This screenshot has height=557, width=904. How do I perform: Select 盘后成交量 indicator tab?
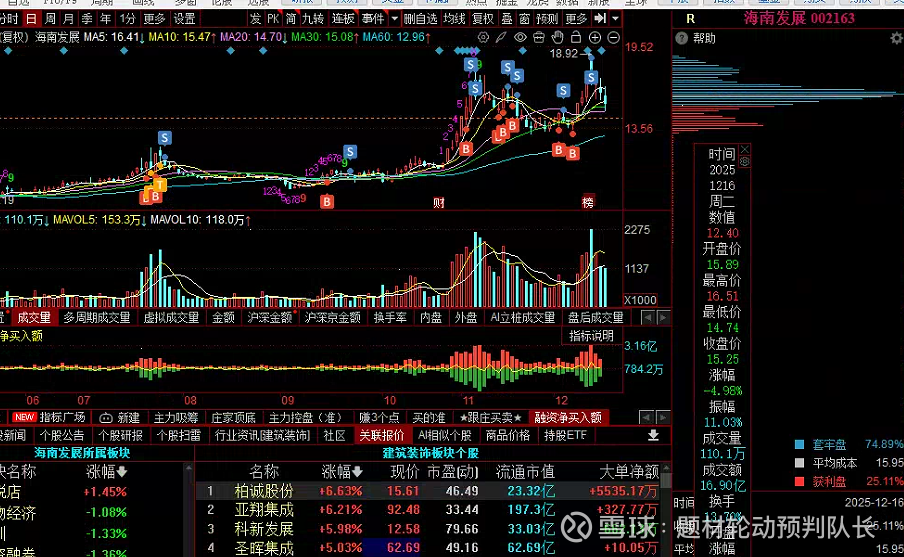[x=596, y=317]
